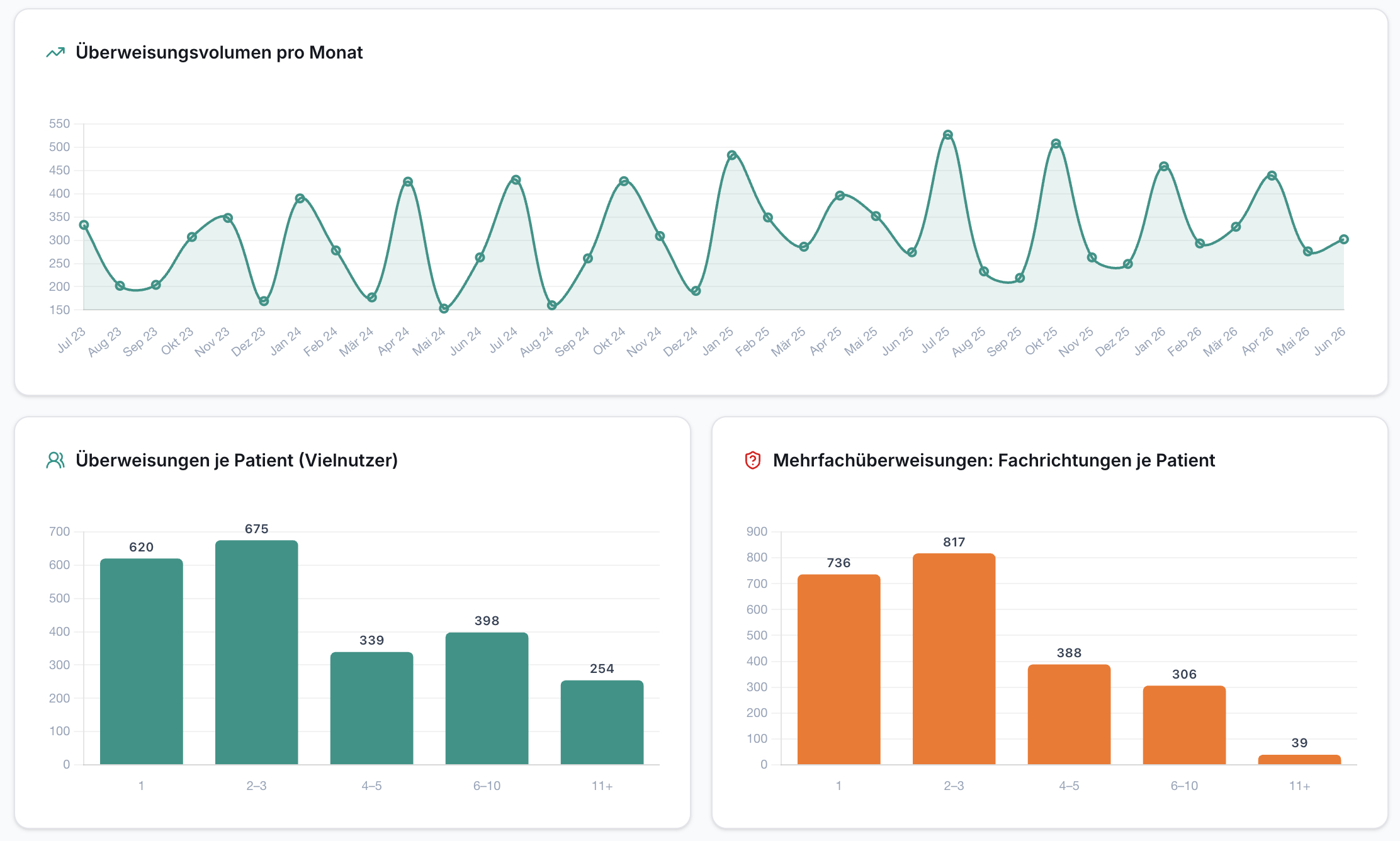This screenshot has width=1400, height=841.
Task: Click the green bar labeled 398
Action: click(487, 699)
